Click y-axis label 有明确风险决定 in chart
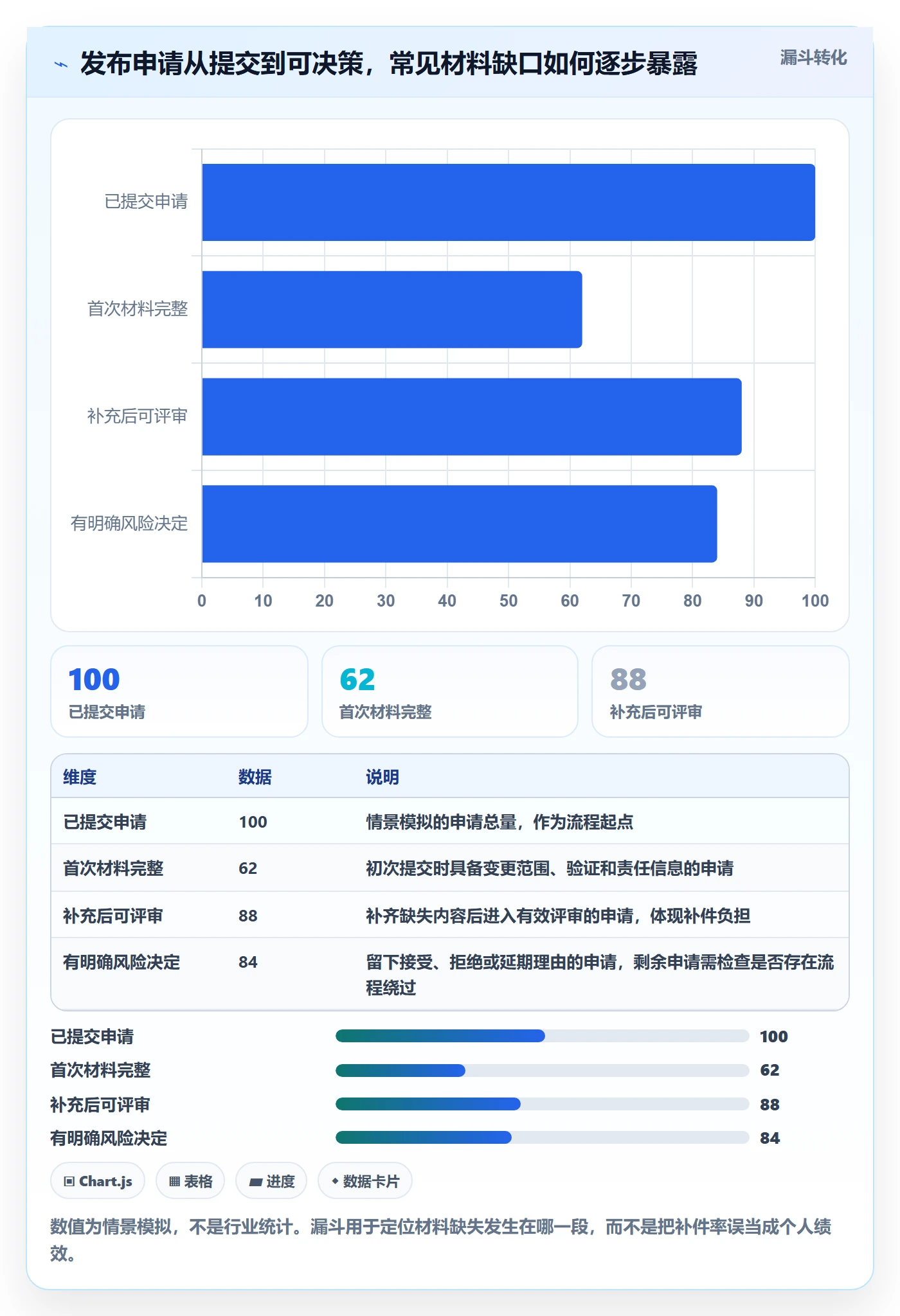900x1316 pixels. 130,524
